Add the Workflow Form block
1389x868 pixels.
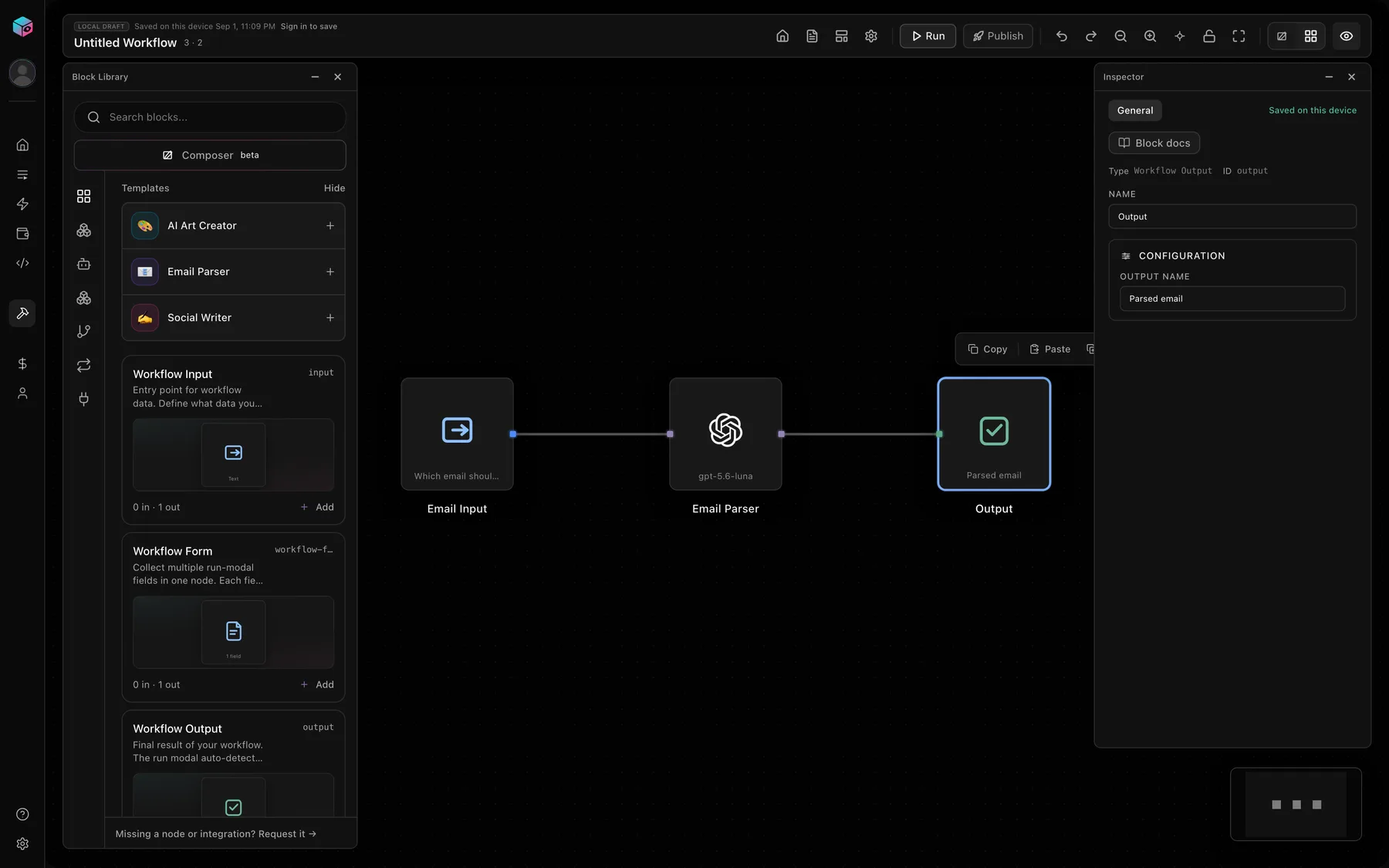[317, 685]
